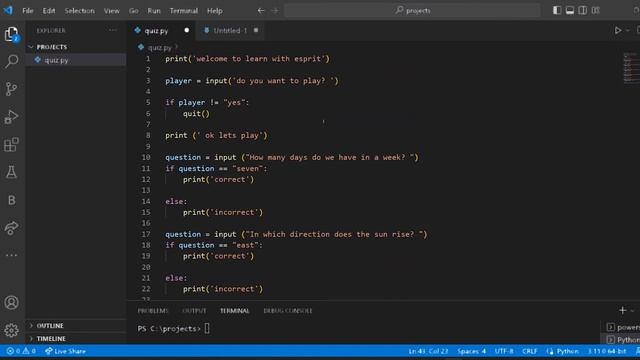
Task: Customize layout icon in title bar
Action: tap(596, 11)
